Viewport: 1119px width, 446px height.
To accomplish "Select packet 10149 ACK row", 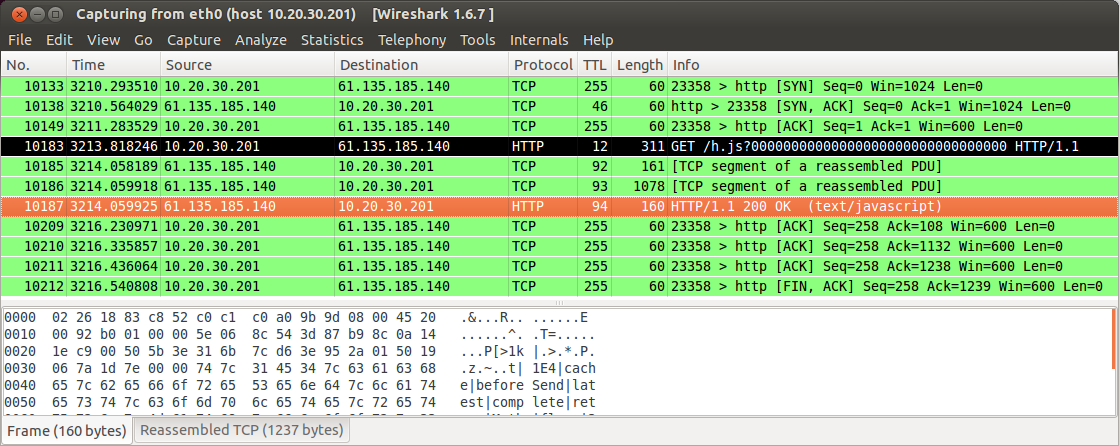I will pyautogui.click(x=560, y=126).
